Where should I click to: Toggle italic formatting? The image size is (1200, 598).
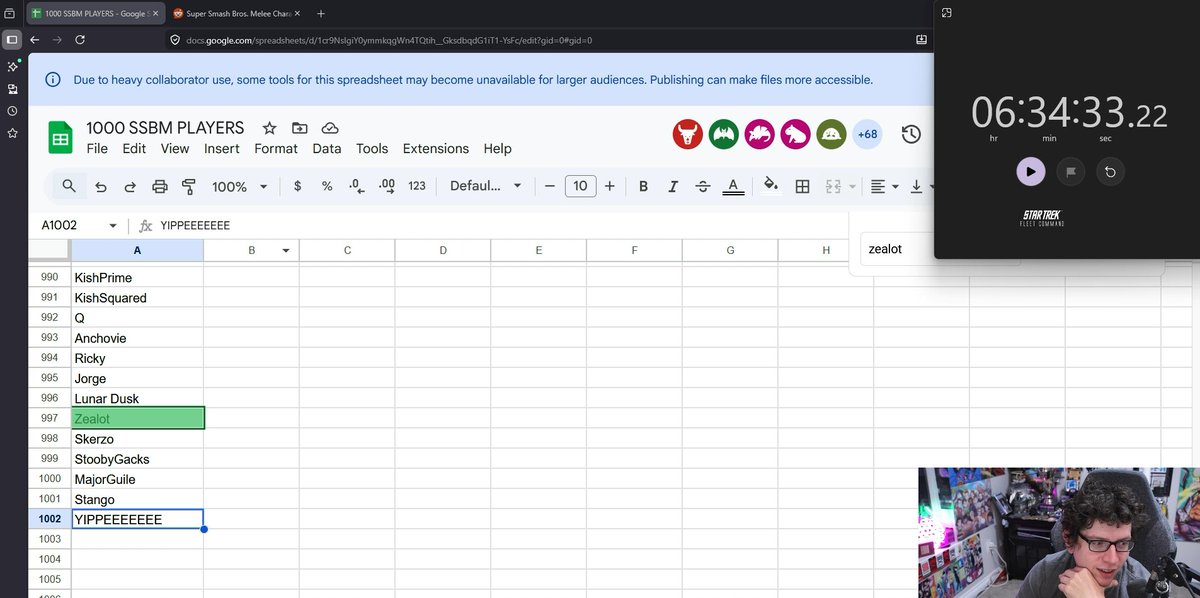(673, 186)
